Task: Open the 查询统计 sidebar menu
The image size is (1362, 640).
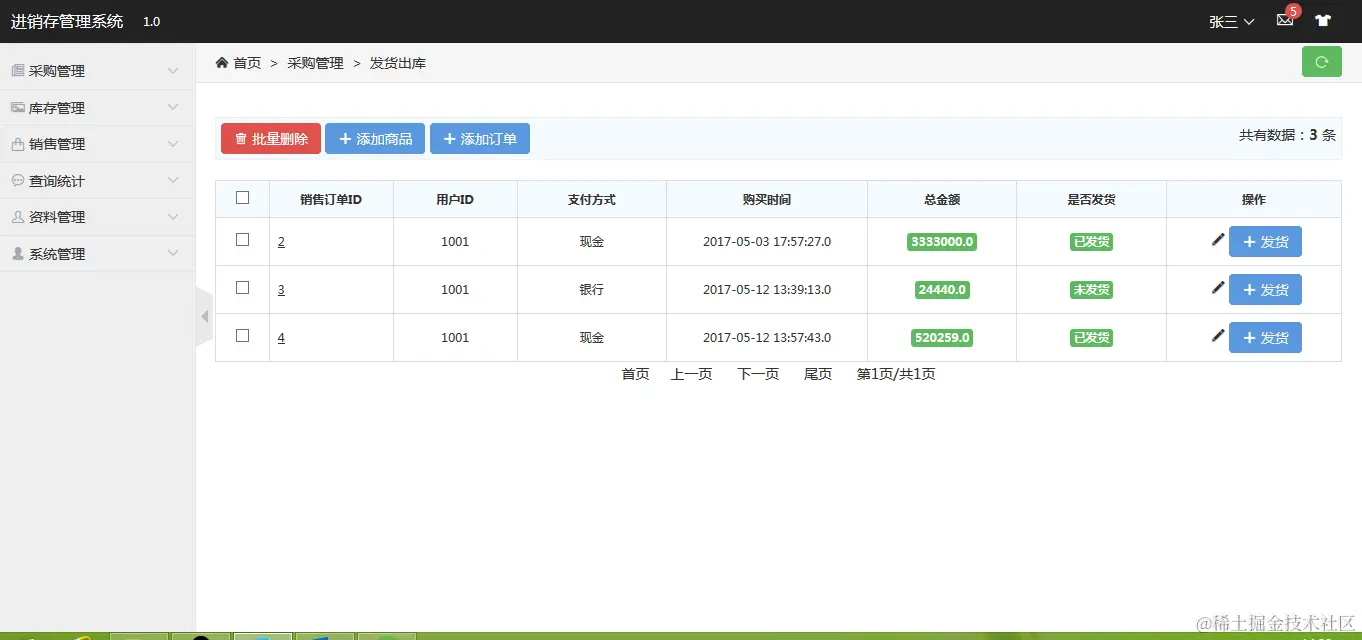Action: click(97, 181)
